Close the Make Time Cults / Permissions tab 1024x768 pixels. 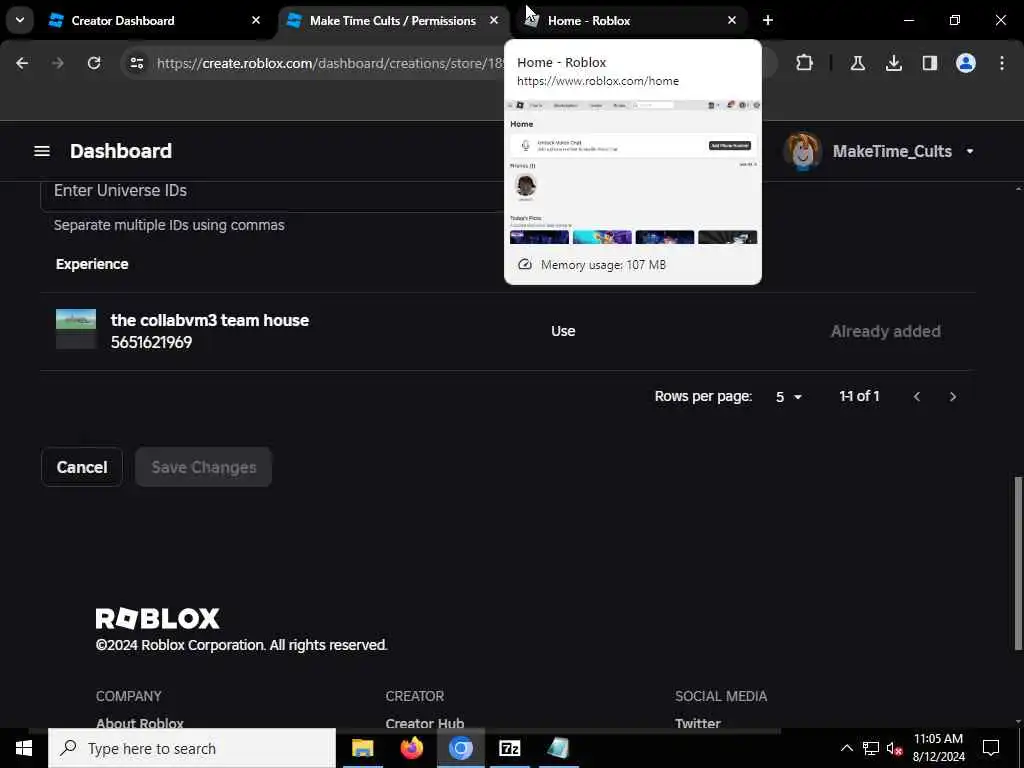point(494,20)
